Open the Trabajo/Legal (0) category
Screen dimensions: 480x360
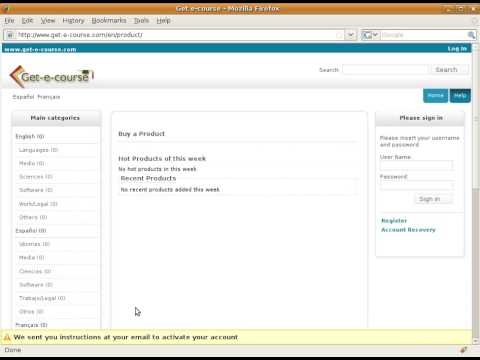(42, 298)
